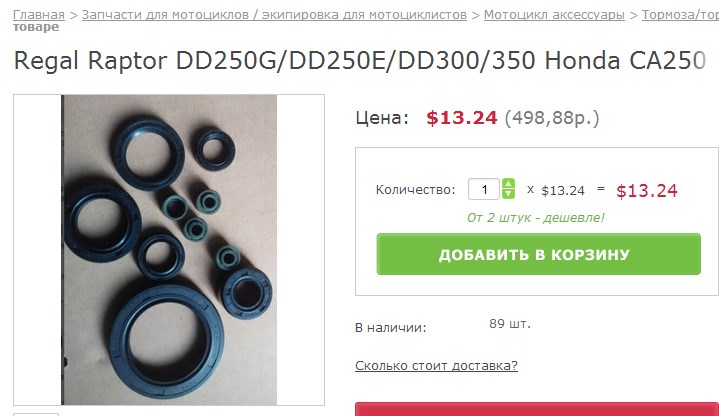719x416 pixels.
Task: Decrease quantity with the green down arrow
Action: pyautogui.click(x=508, y=194)
